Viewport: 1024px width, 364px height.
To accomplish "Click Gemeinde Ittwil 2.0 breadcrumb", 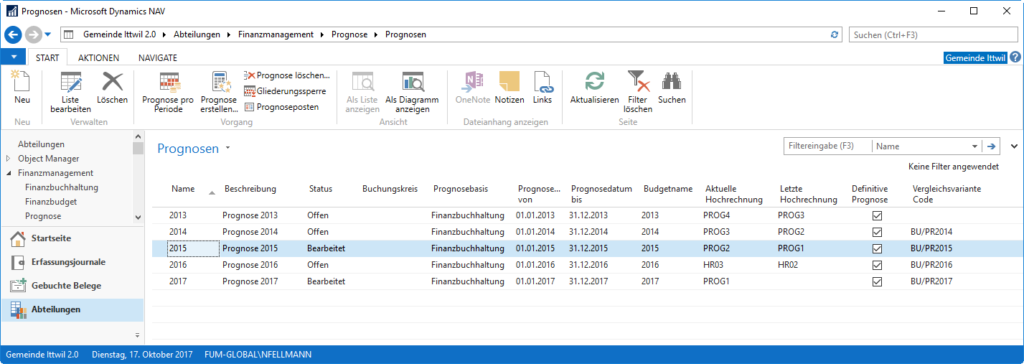I will click(x=121, y=34).
